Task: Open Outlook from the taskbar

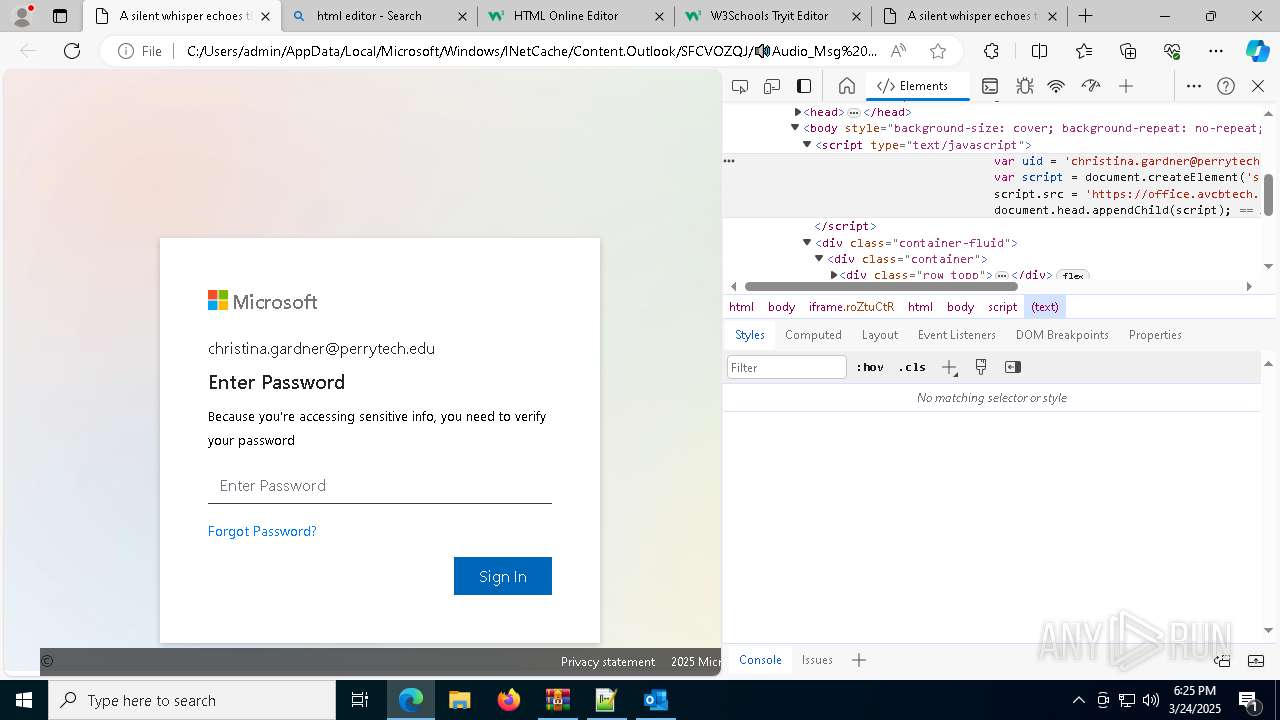Action: pos(655,700)
